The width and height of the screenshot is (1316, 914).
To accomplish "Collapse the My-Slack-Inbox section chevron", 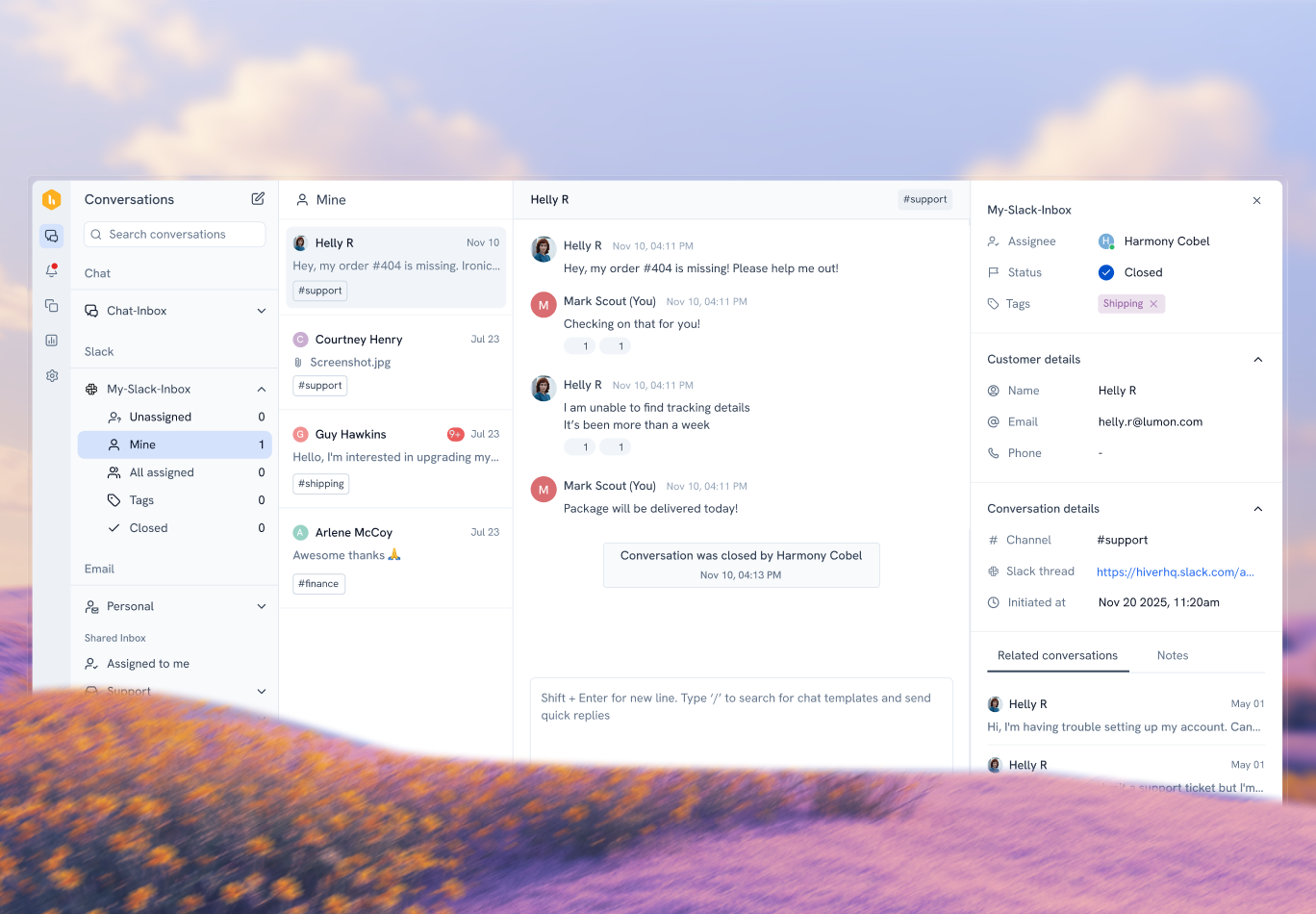I will (x=262, y=389).
